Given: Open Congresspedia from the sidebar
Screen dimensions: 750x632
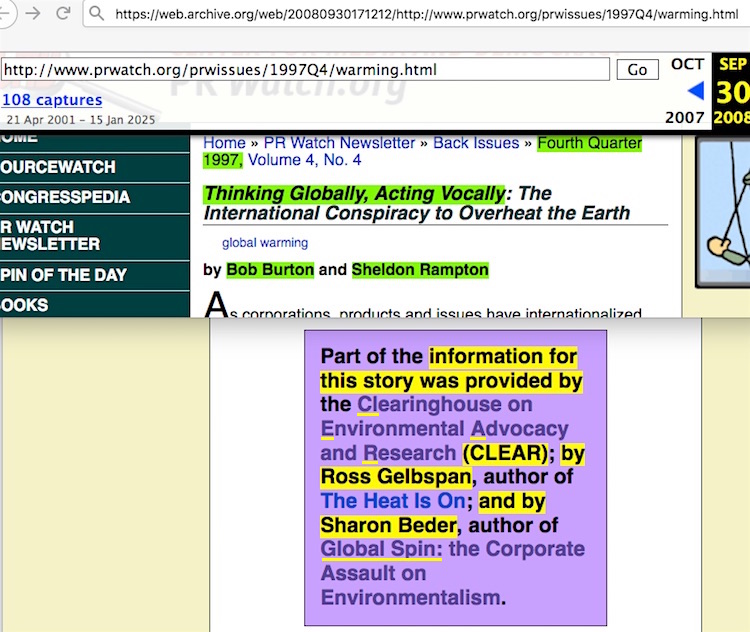Looking at the screenshot, I should [x=66, y=197].
